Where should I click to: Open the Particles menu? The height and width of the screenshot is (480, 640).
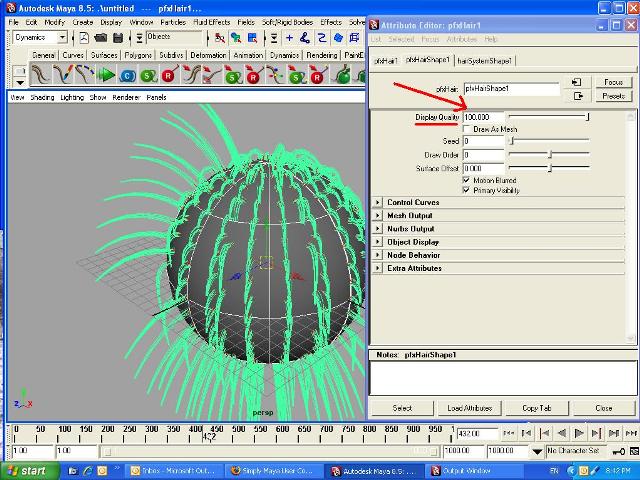(x=173, y=22)
